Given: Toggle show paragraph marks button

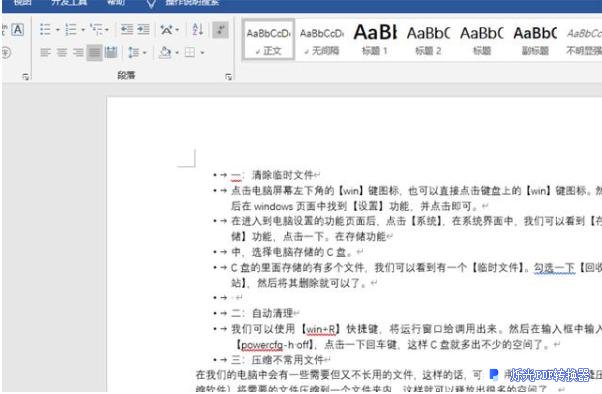Looking at the screenshot, I should coord(220,30).
